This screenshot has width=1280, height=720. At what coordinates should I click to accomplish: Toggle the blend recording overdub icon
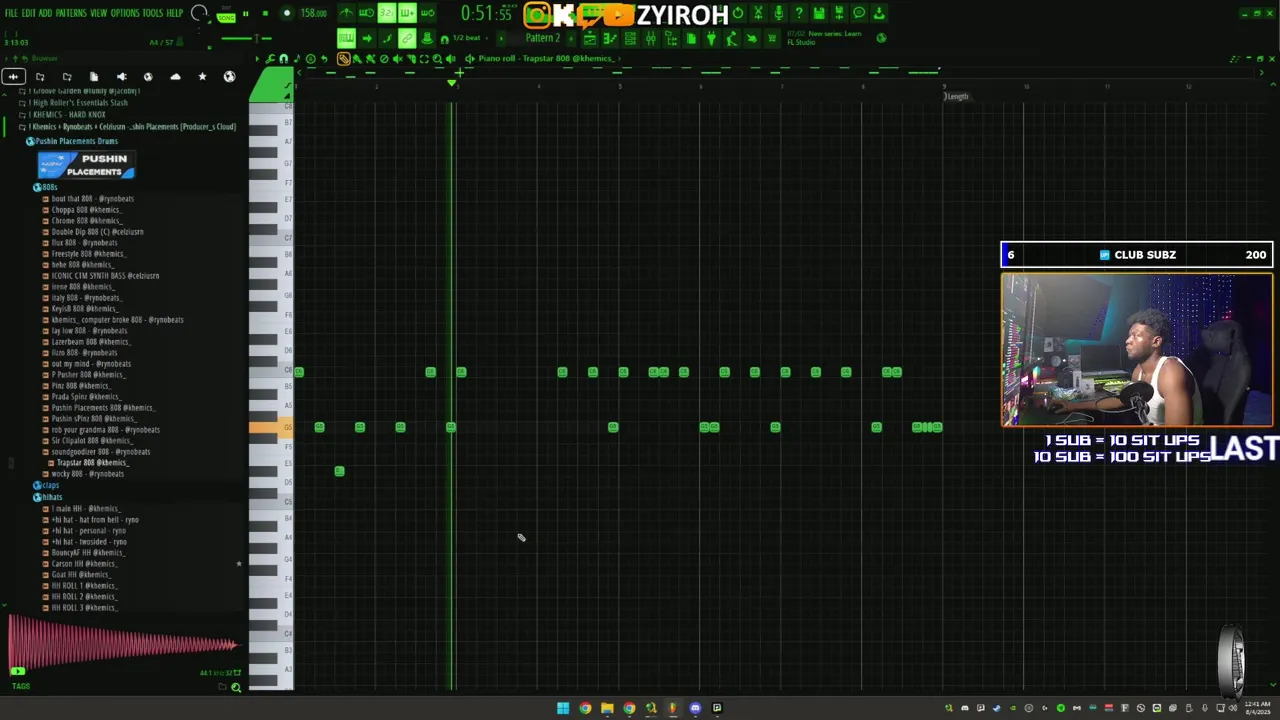click(x=407, y=13)
